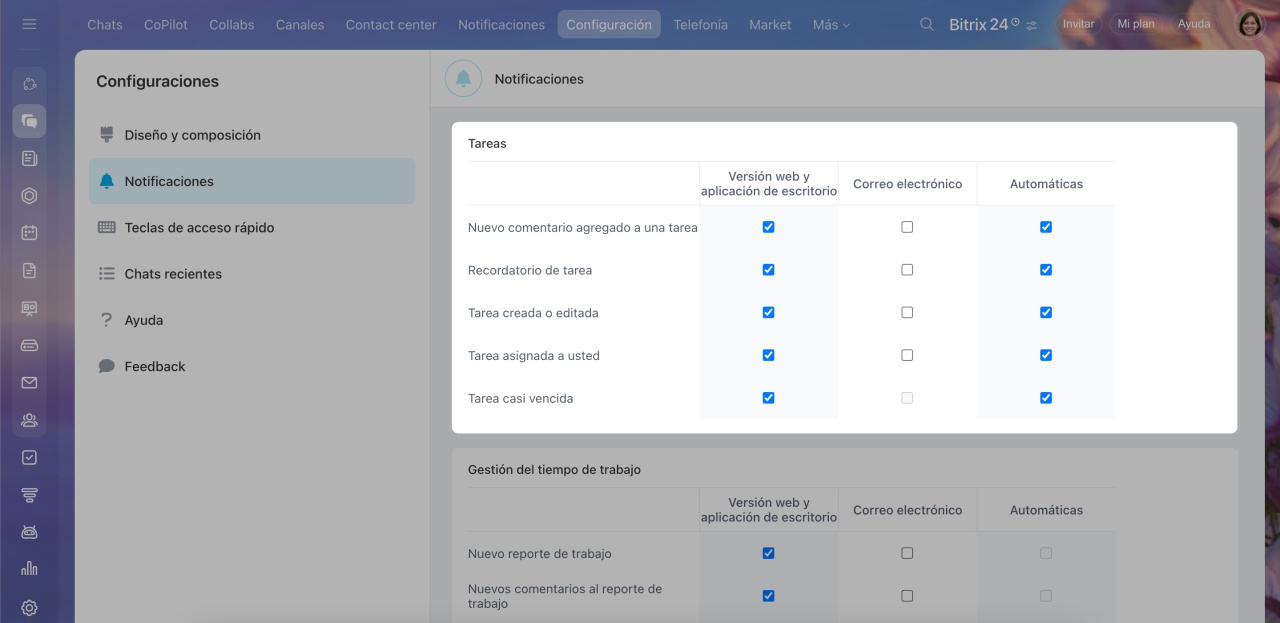Open the calendar icon in the left rail
The width and height of the screenshot is (1280, 623).
point(29,233)
